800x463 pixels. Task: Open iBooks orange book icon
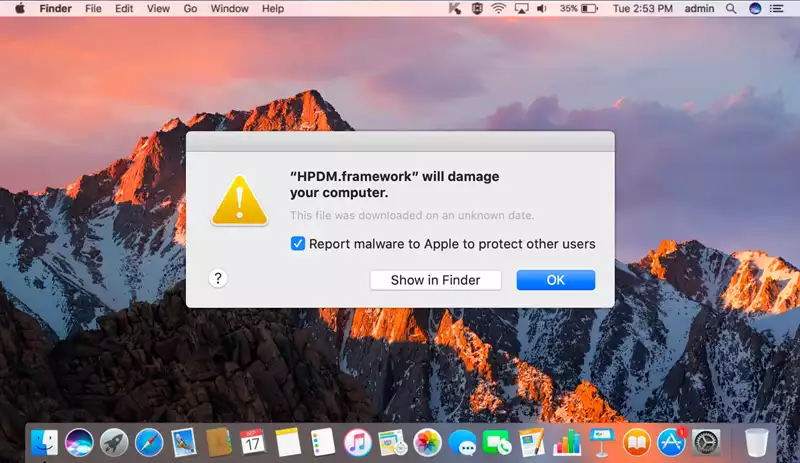pos(636,443)
